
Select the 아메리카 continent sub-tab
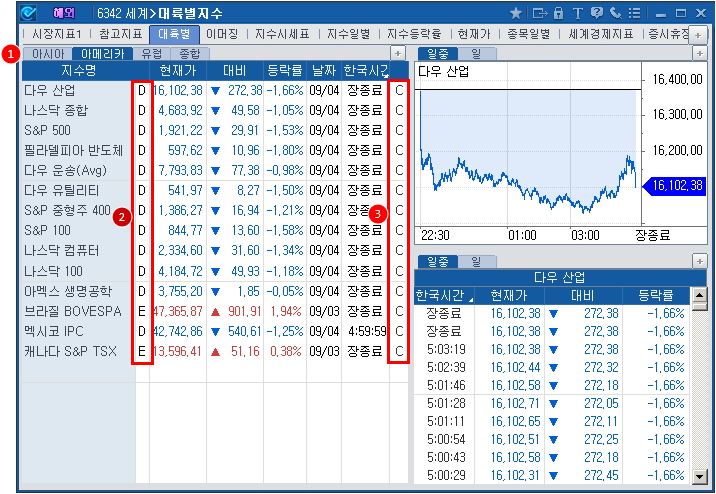click(x=102, y=54)
